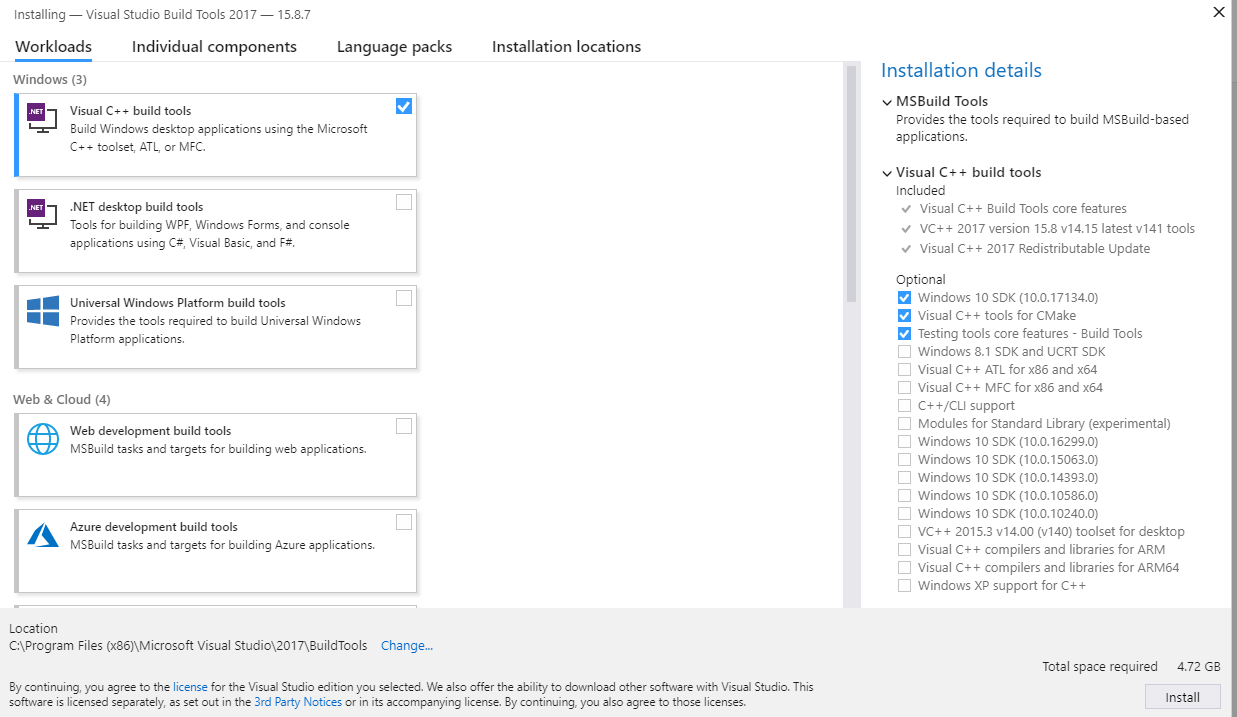Click the Total space required 4.72 GB value
The image size is (1237, 717).
pyautogui.click(x=1199, y=667)
